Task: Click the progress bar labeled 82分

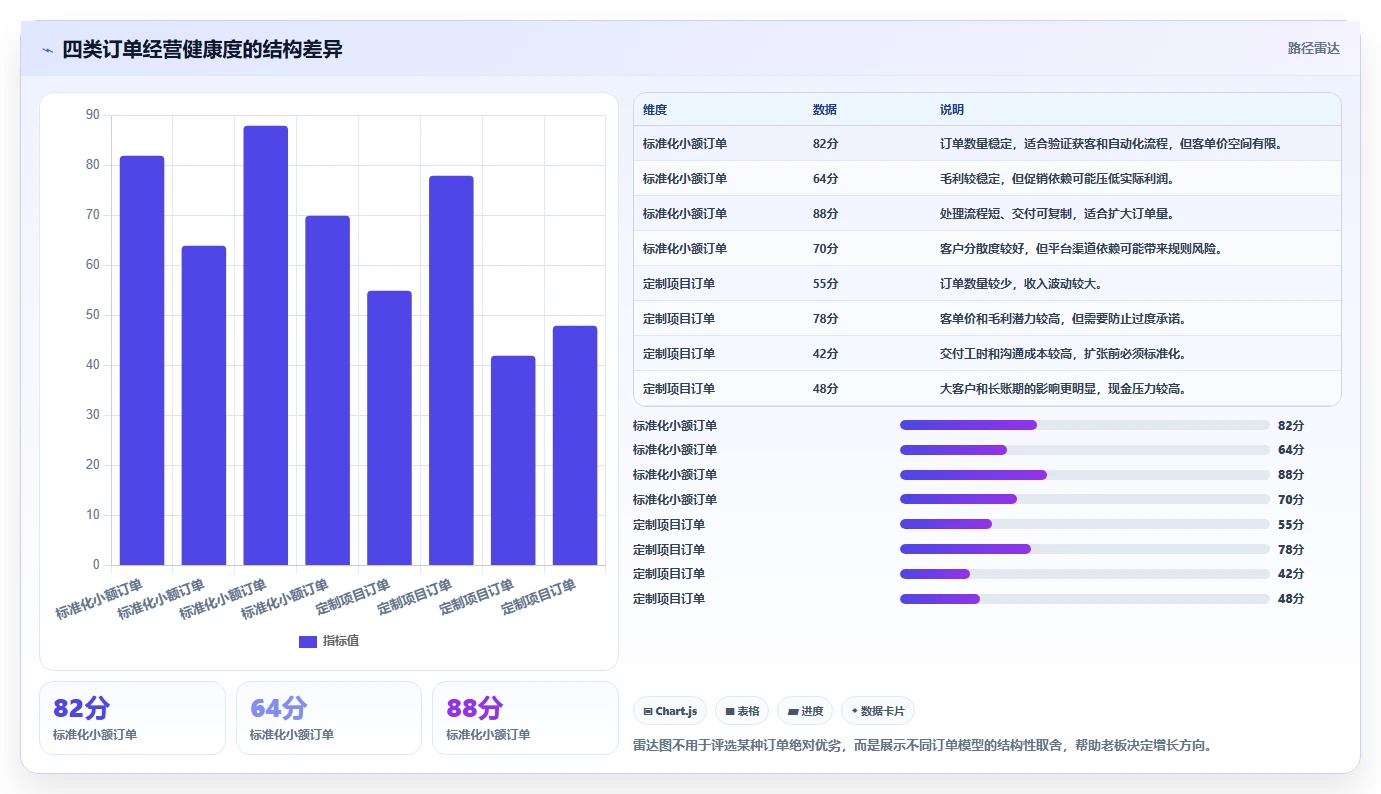Action: click(x=1085, y=425)
